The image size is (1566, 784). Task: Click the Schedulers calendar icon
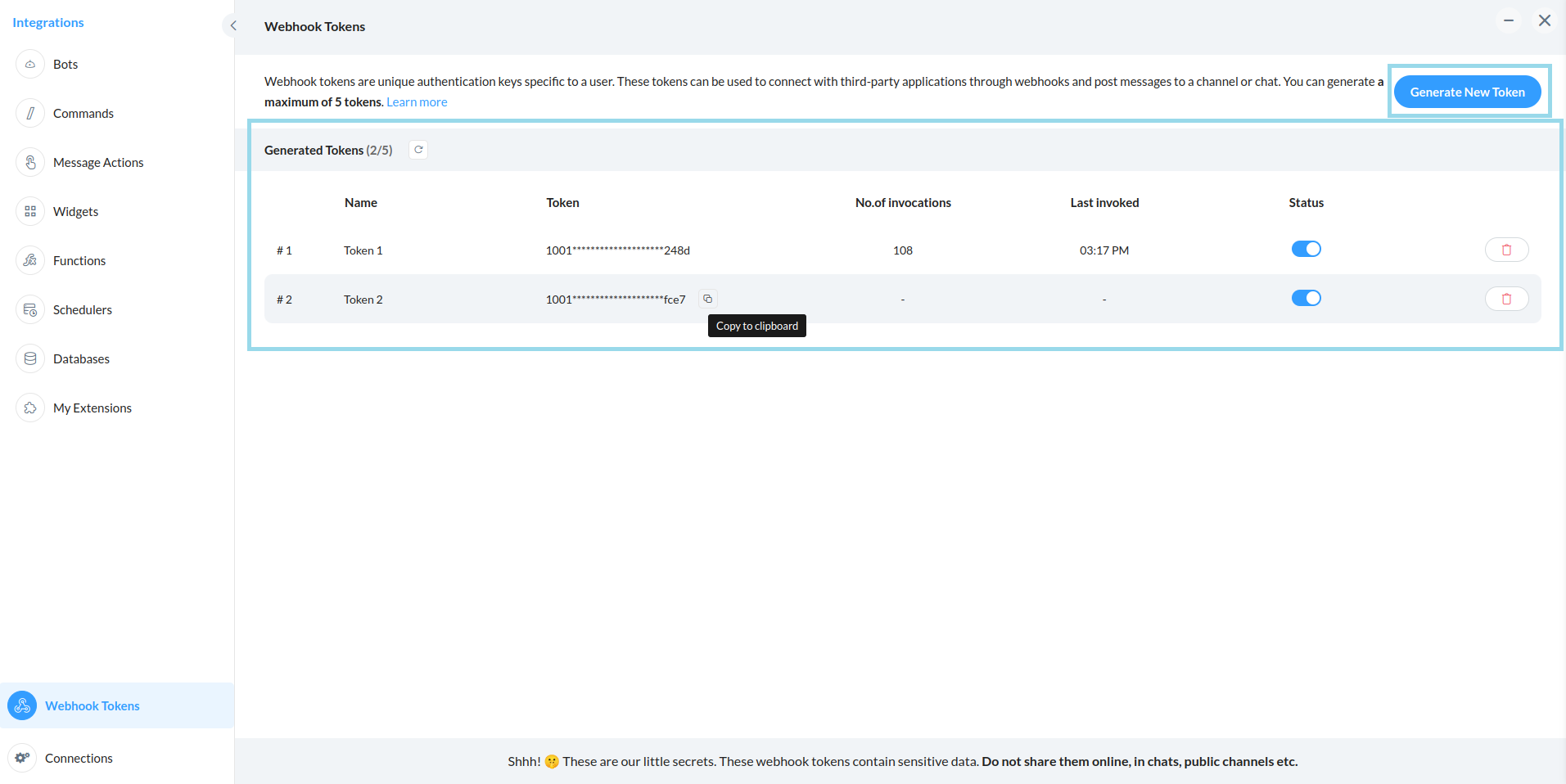(x=30, y=309)
